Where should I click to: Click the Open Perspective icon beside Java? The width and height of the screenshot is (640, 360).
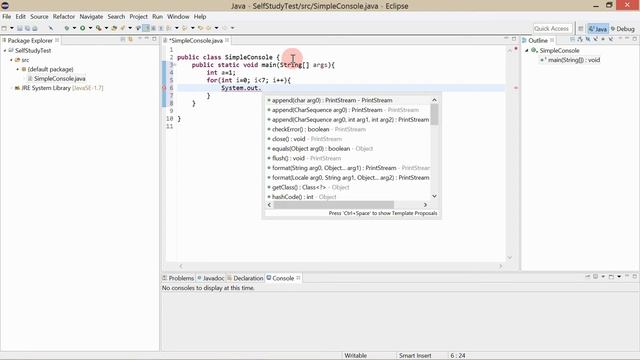(x=580, y=29)
